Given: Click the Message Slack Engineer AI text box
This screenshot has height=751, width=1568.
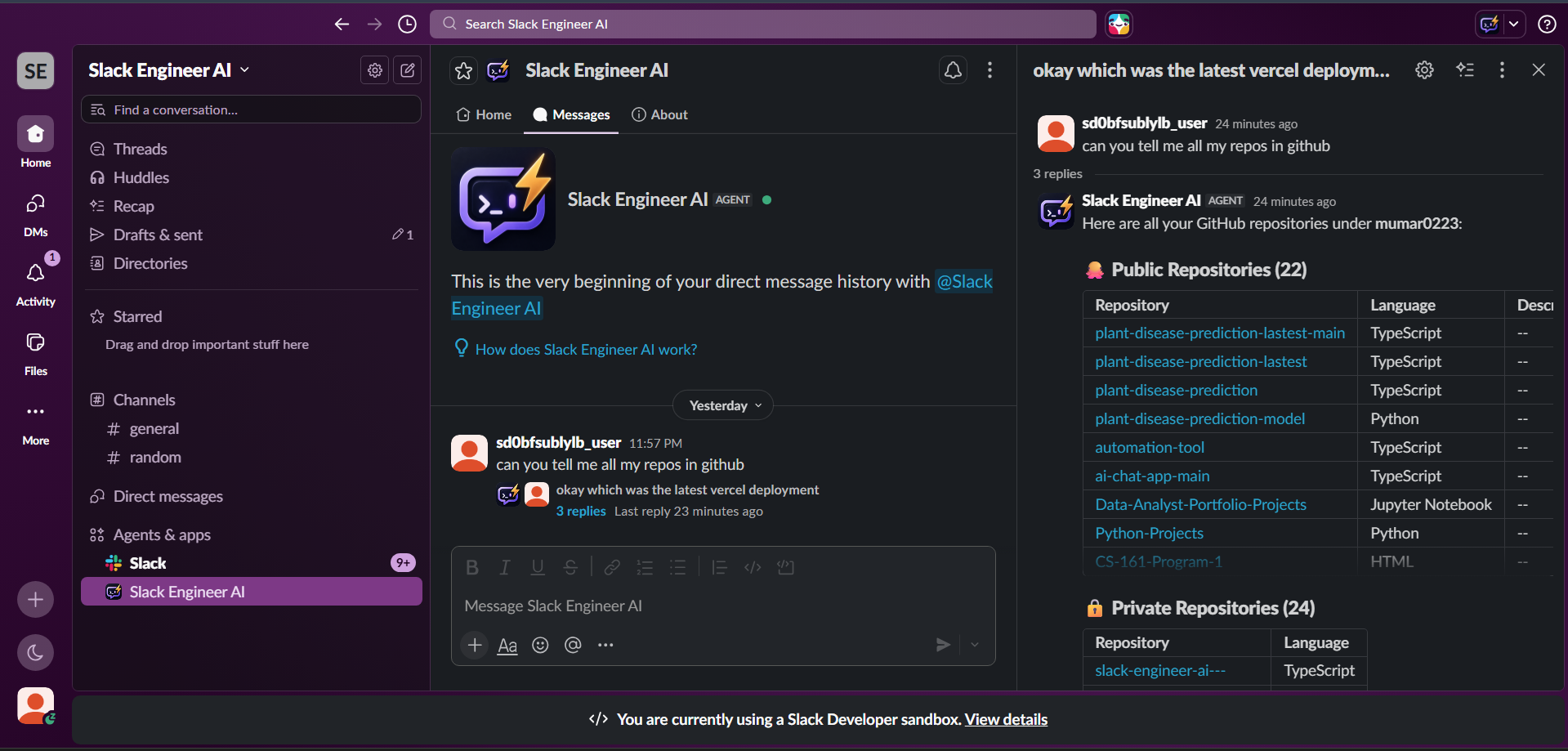Looking at the screenshot, I should [x=723, y=606].
